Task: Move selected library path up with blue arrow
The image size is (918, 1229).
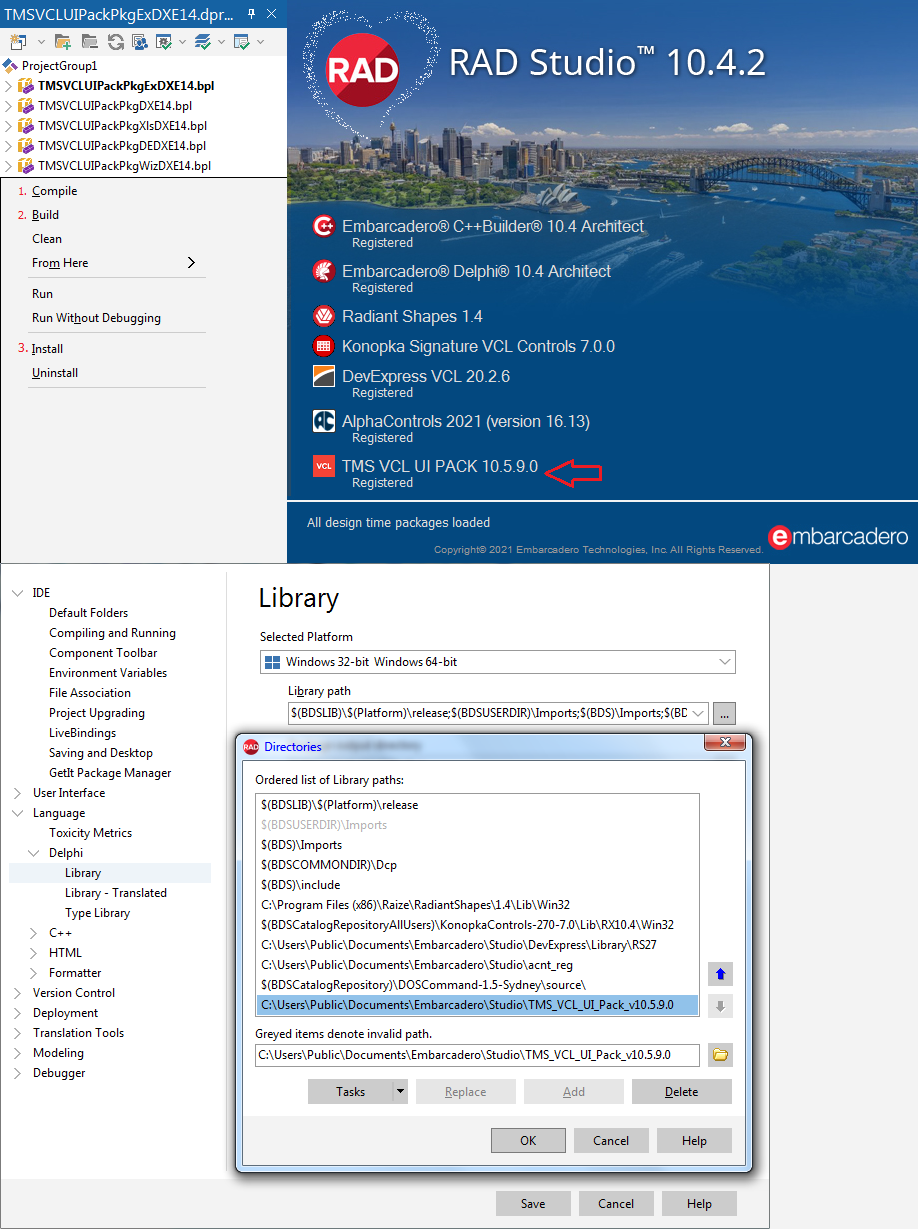Action: pyautogui.click(x=720, y=974)
